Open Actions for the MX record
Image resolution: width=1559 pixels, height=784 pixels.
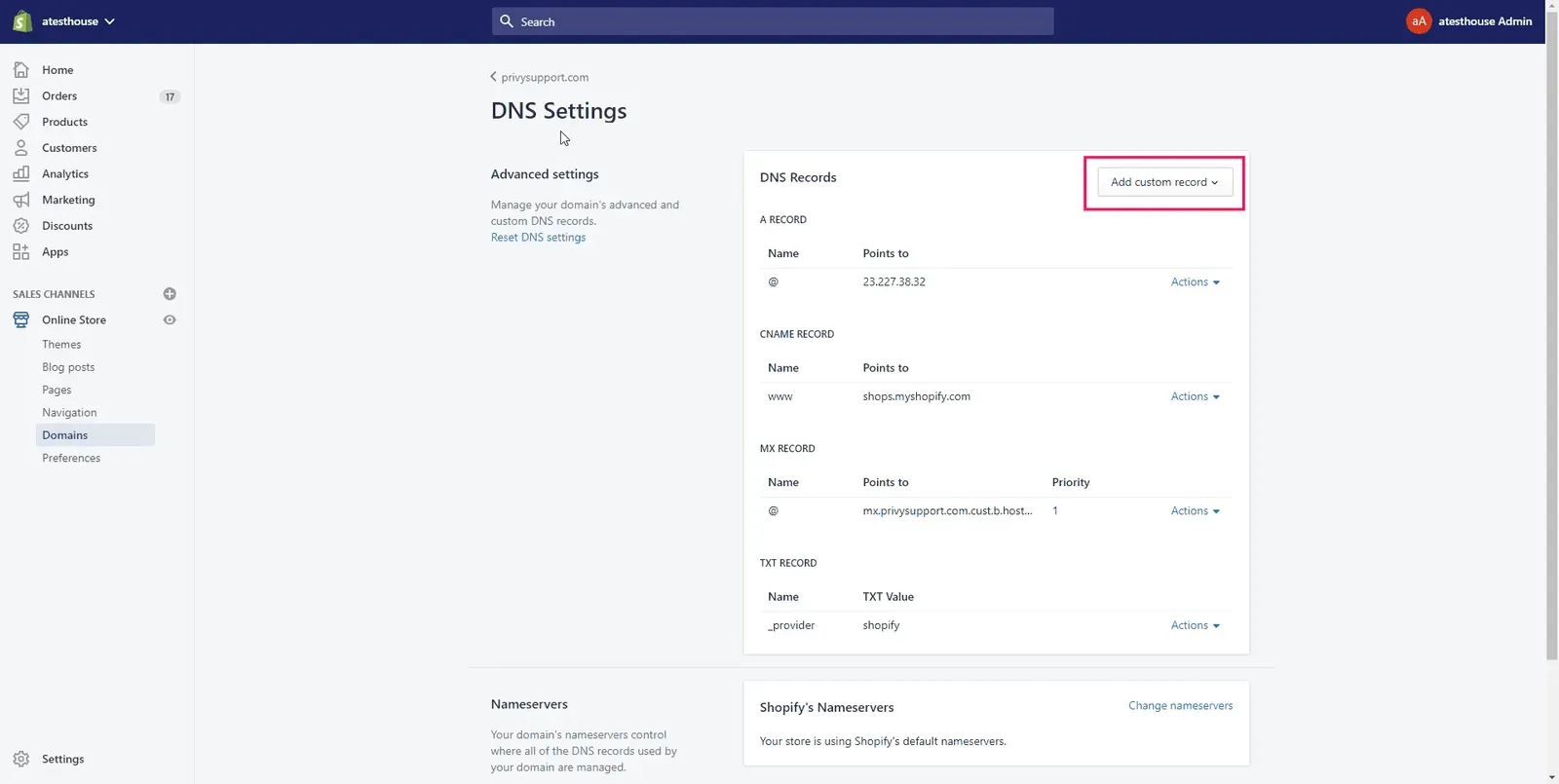coord(1196,511)
